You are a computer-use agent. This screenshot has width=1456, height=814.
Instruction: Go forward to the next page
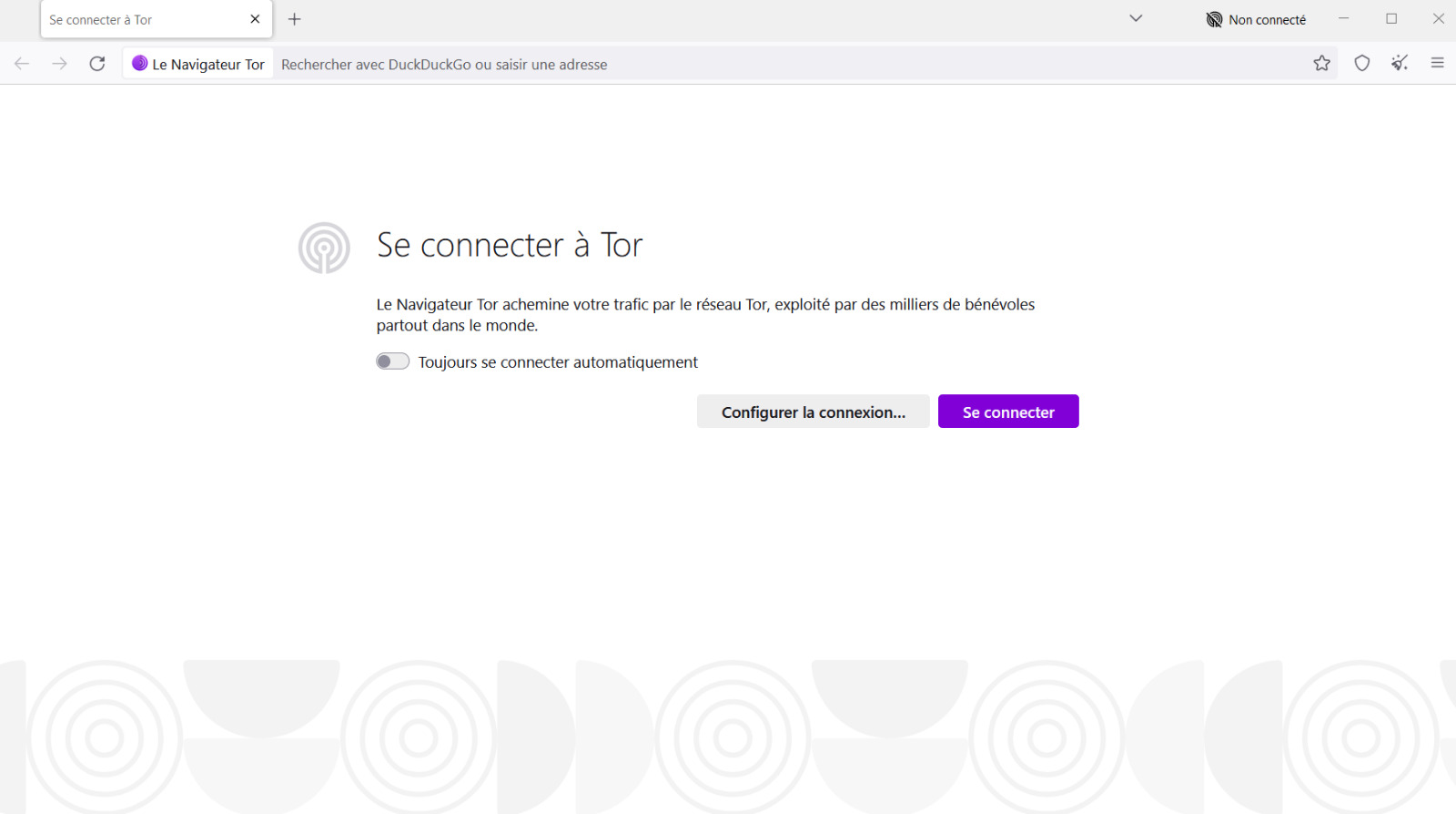60,64
